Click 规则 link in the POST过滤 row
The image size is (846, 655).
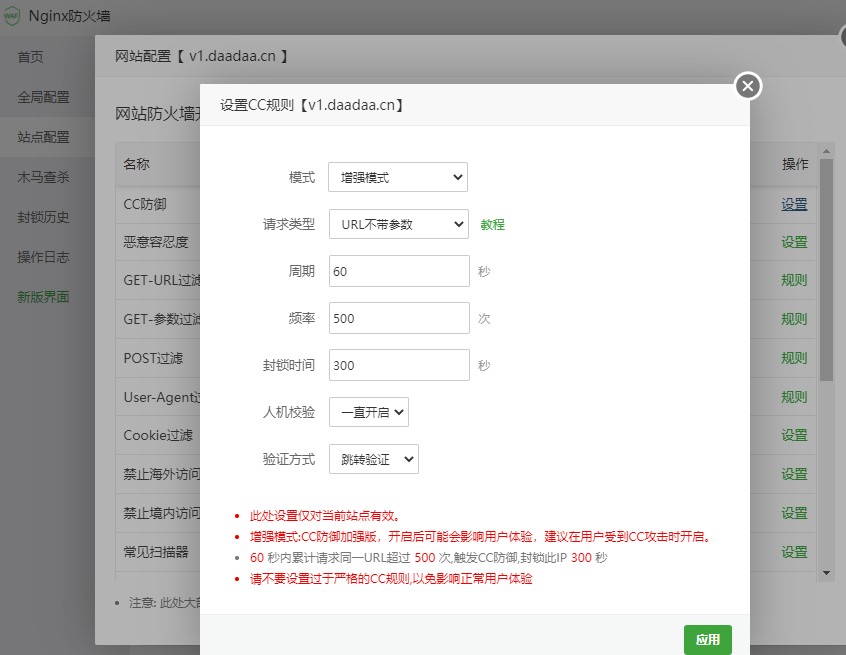794,358
